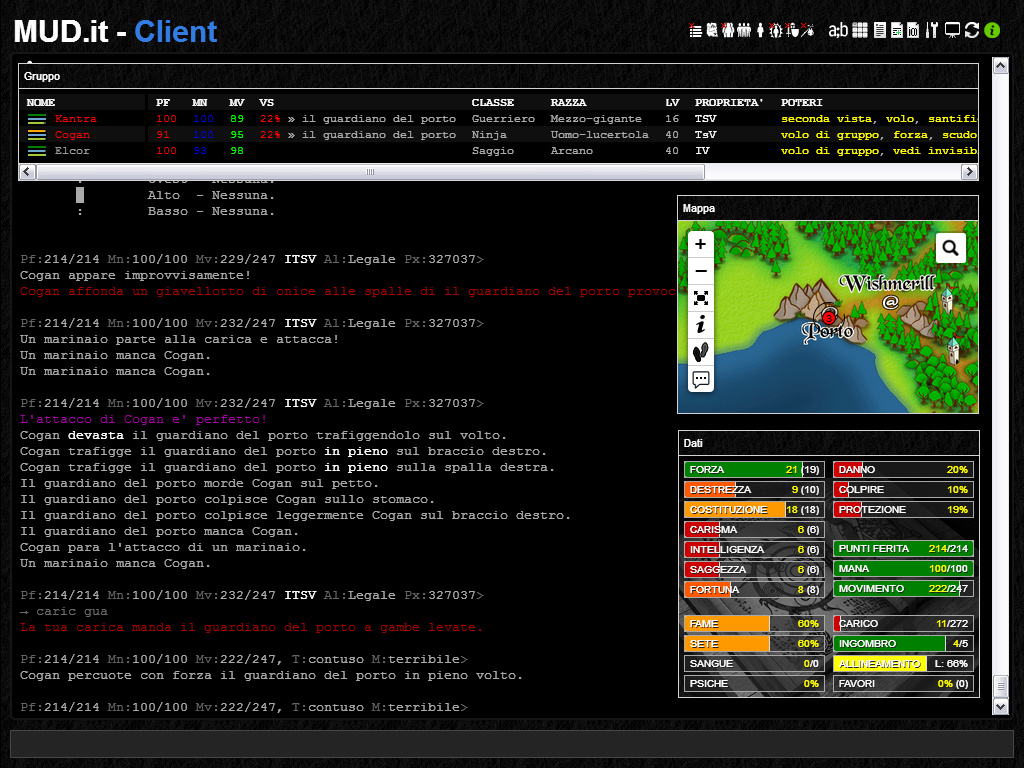The height and width of the screenshot is (768, 1024).
Task: Click the magic wand icon with red X
Action: 807,30
